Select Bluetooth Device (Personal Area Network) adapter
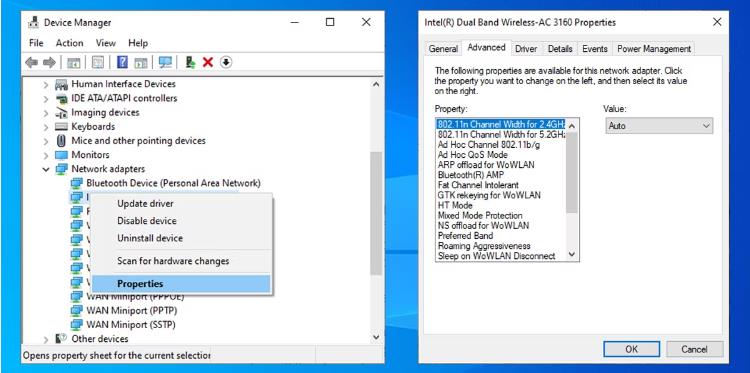 [x=173, y=183]
